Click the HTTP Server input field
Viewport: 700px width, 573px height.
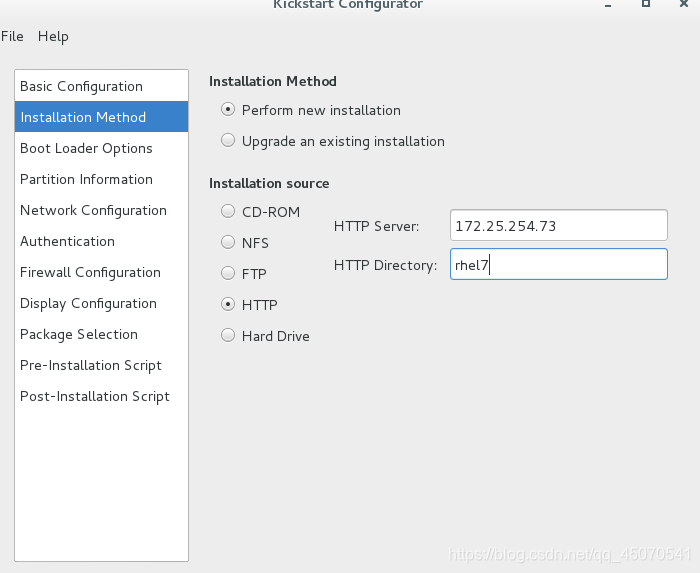(558, 225)
